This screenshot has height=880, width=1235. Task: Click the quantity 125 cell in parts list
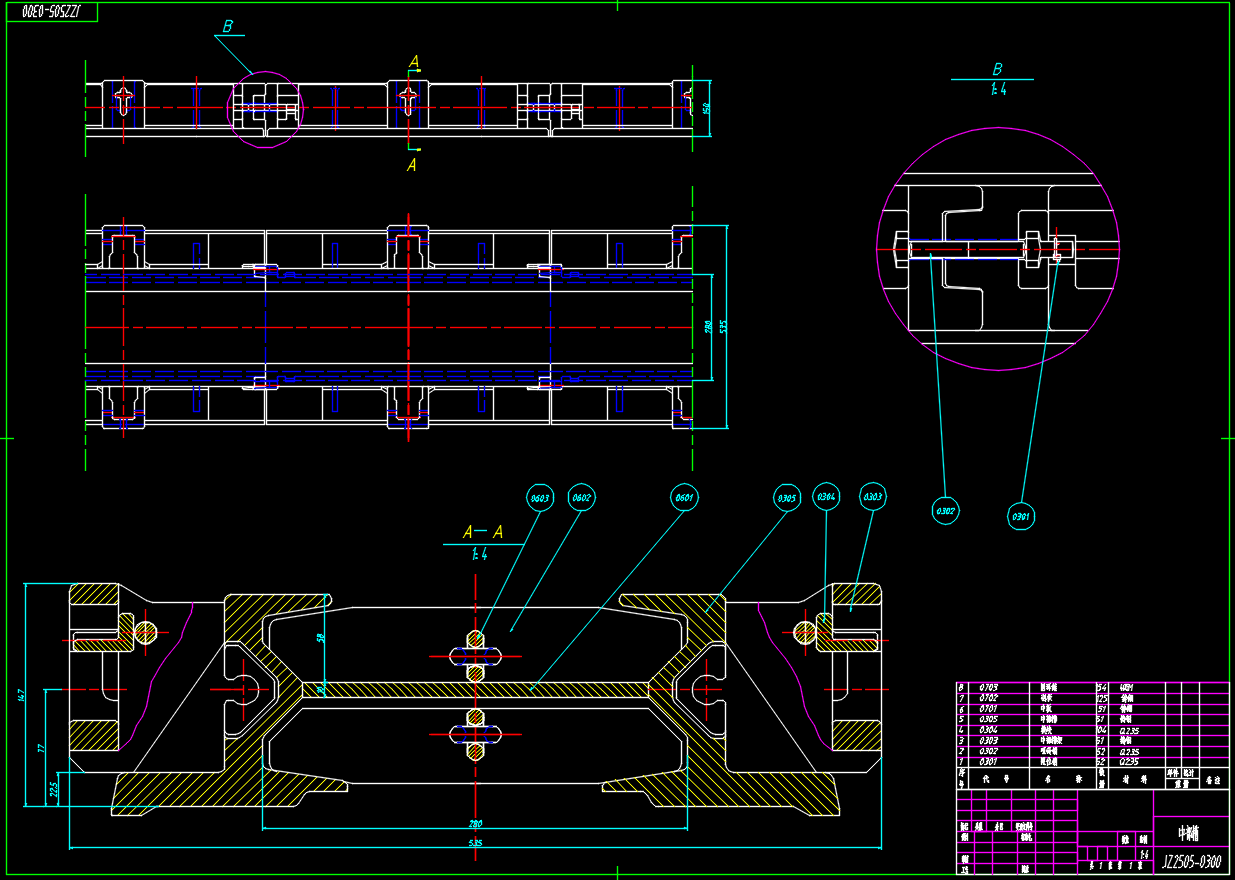1103,698
